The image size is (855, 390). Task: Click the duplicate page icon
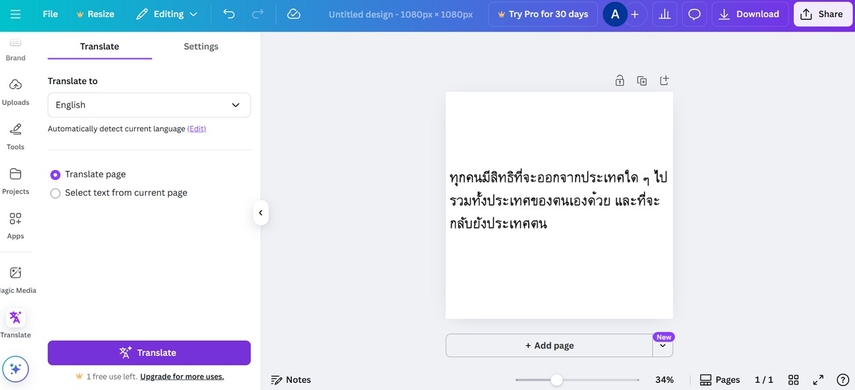click(642, 81)
